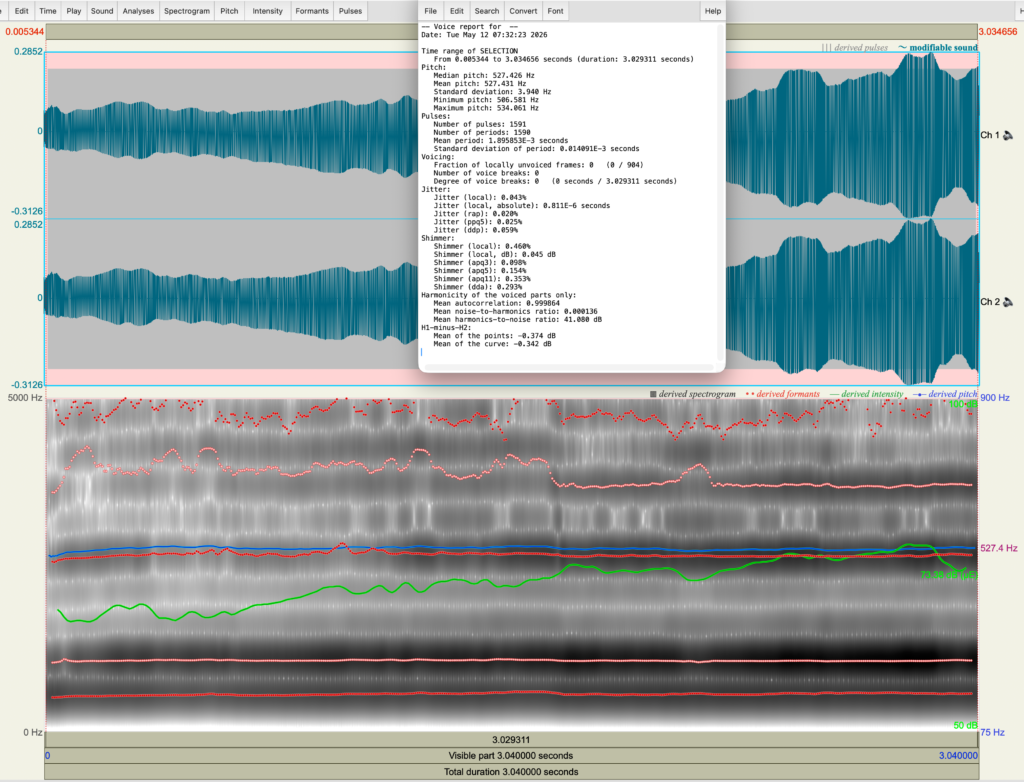Open the Pitch menu
Image resolution: width=1024 pixels, height=782 pixels.
click(229, 10)
